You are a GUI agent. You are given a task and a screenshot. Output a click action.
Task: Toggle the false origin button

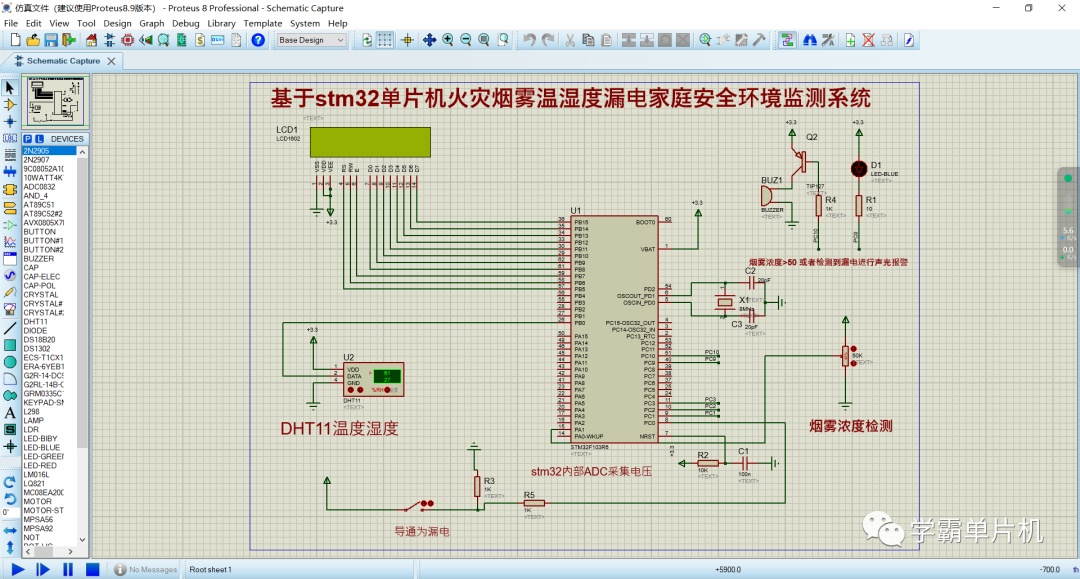(x=407, y=40)
